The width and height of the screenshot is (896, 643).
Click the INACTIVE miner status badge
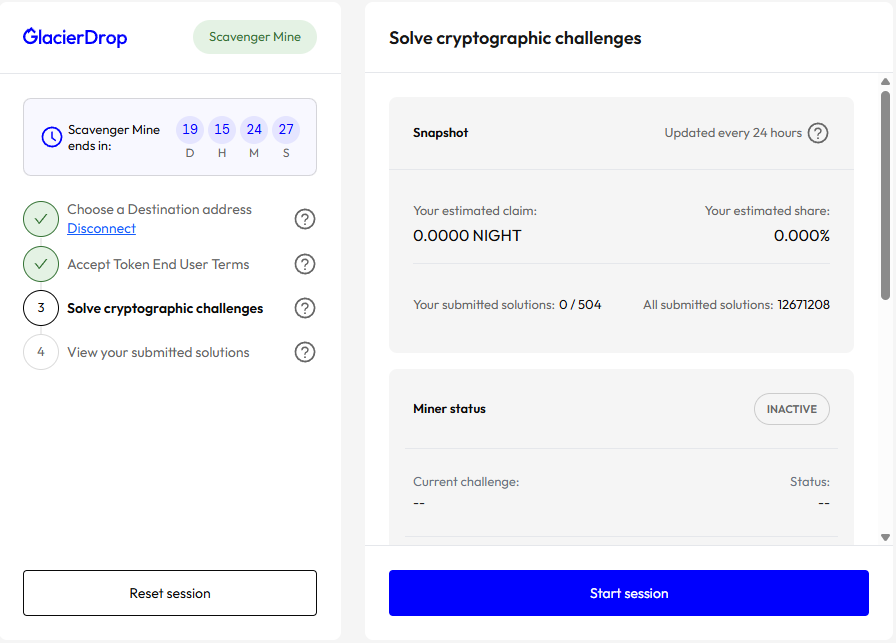791,409
